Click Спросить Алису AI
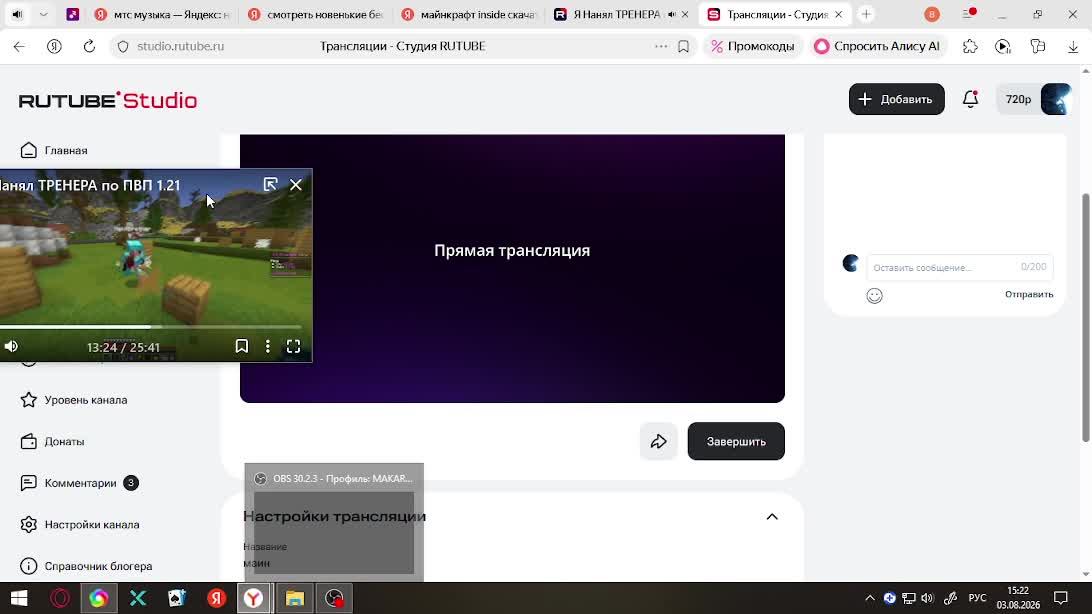Image resolution: width=1092 pixels, height=614 pixels. tap(877, 47)
